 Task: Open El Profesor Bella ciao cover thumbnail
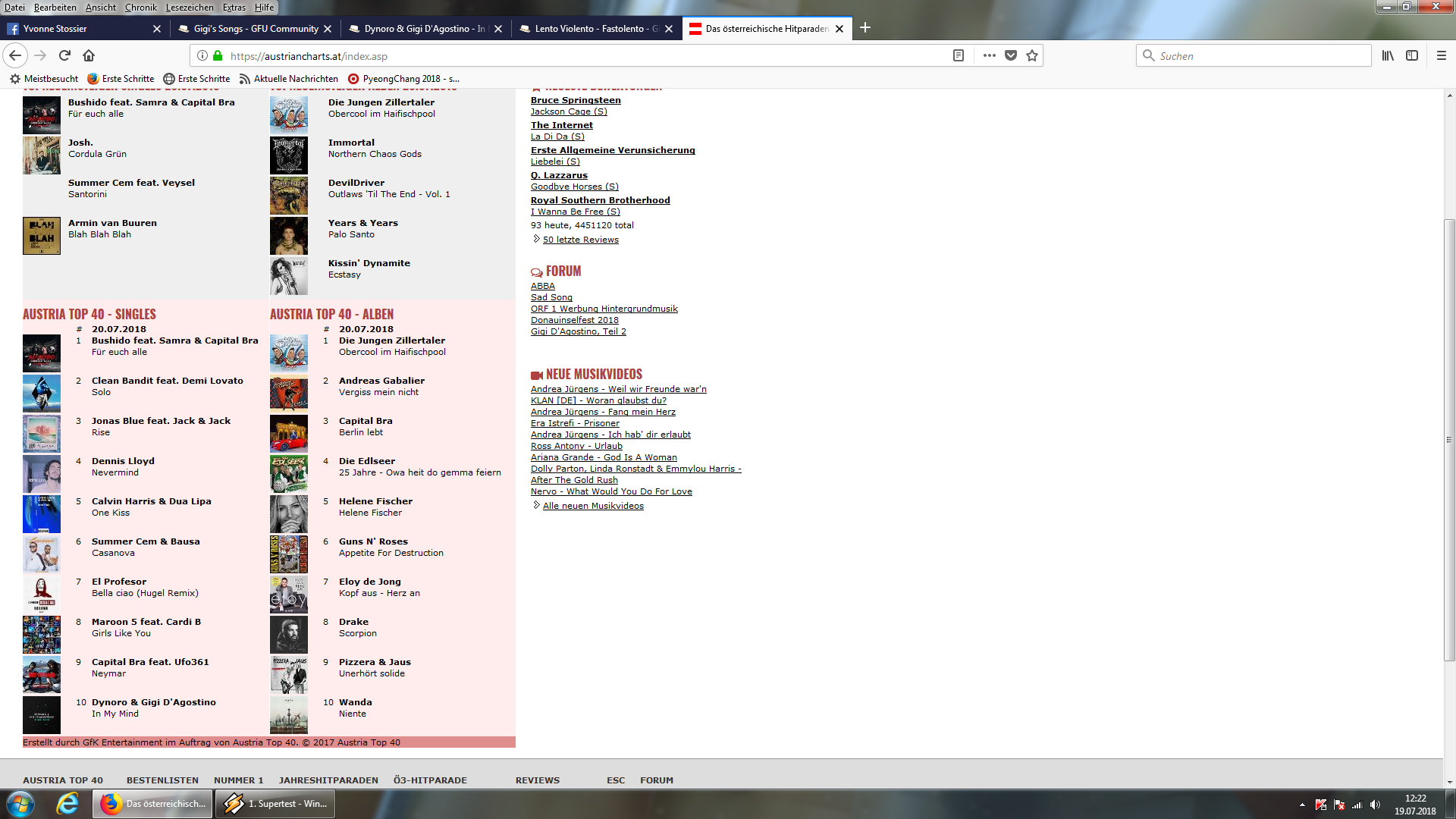[x=42, y=594]
